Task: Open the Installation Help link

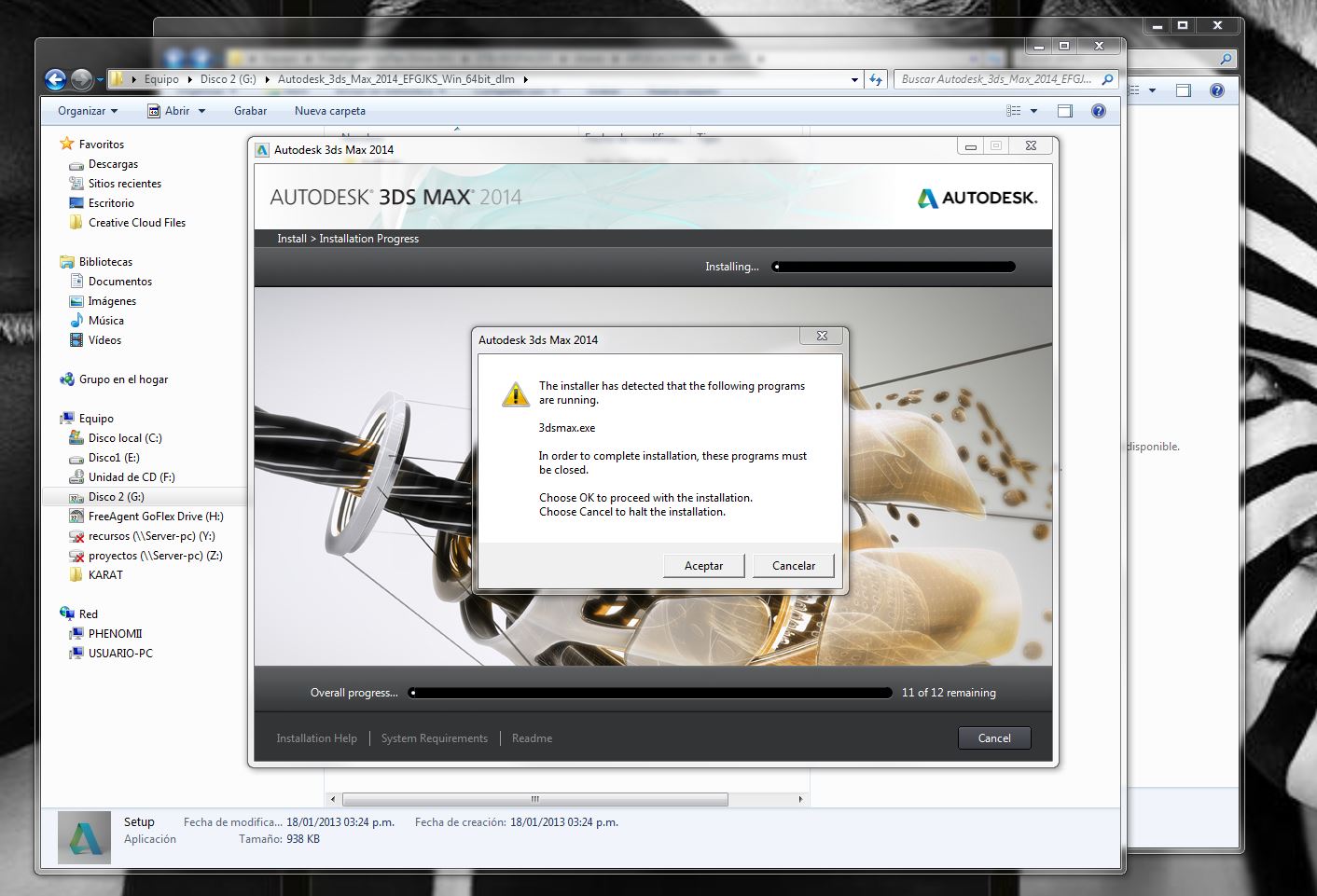Action: [316, 738]
